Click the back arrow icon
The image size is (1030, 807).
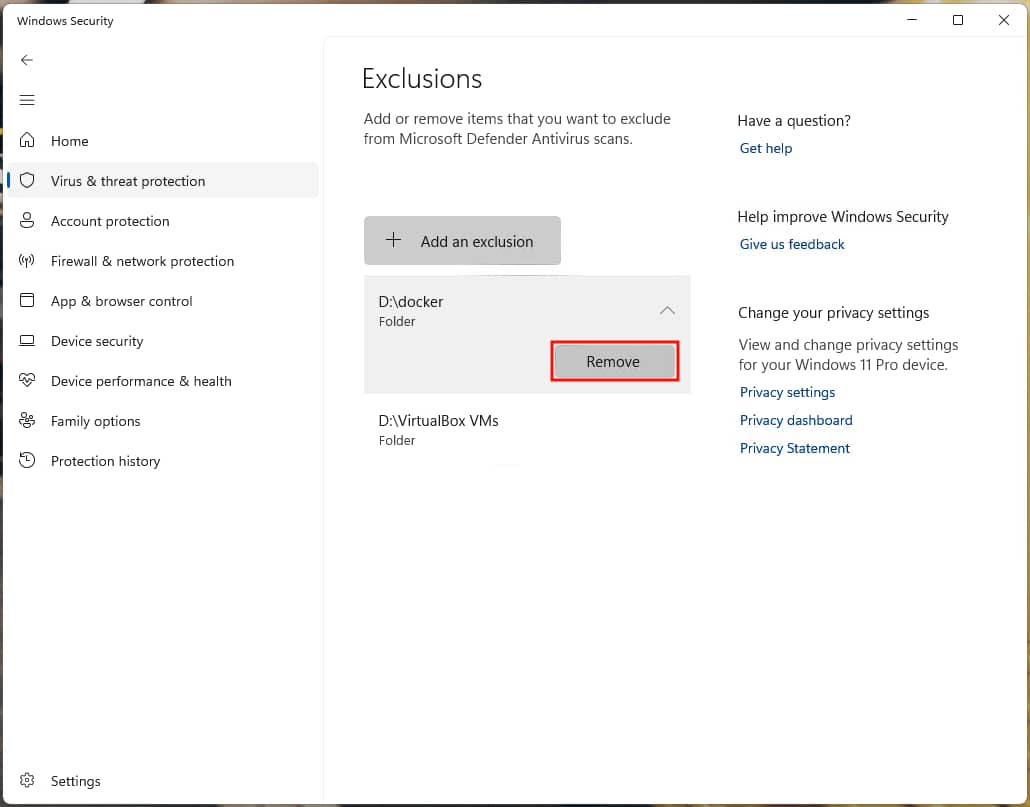click(x=26, y=60)
